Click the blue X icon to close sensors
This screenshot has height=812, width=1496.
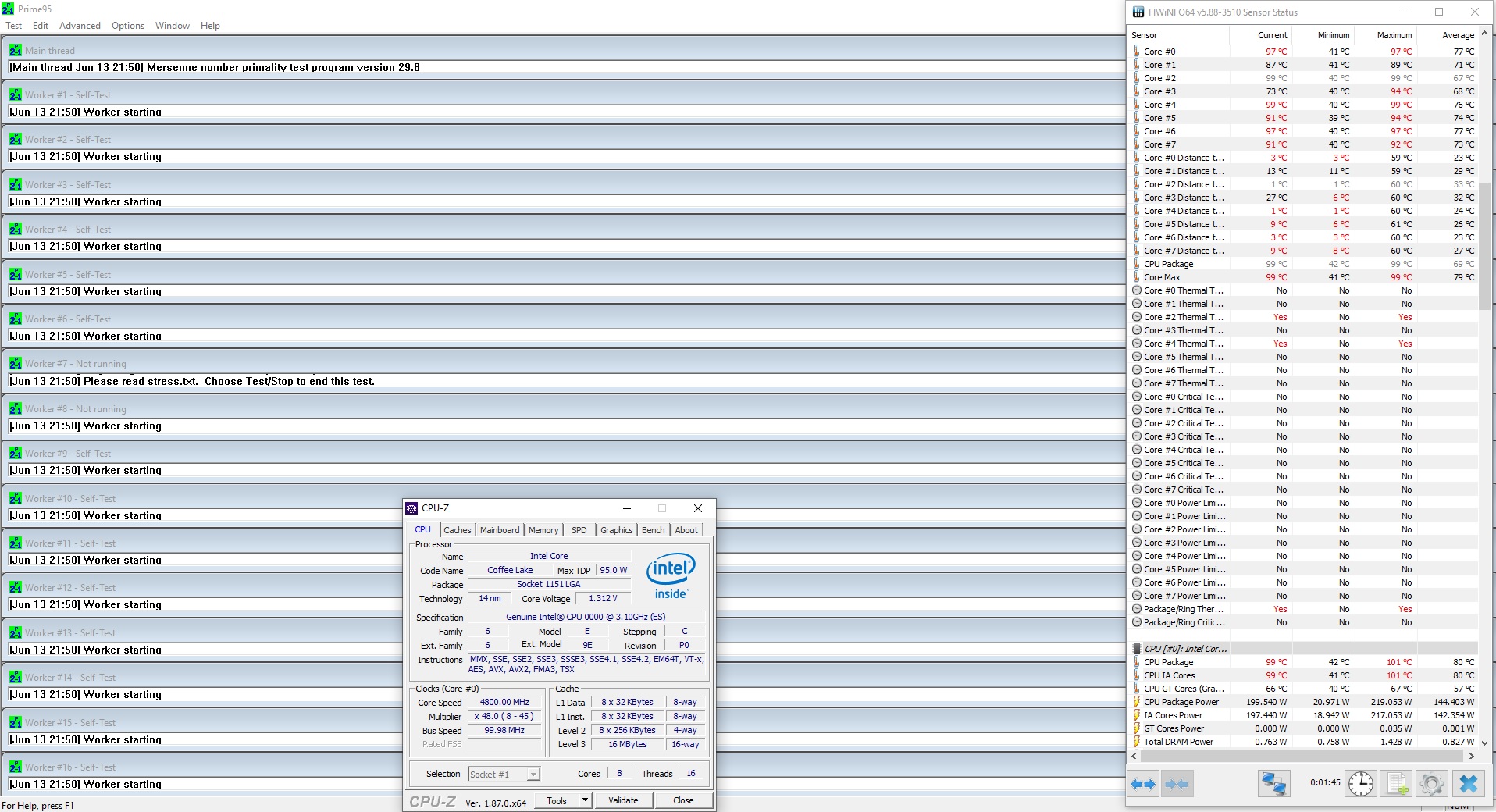[1469, 784]
